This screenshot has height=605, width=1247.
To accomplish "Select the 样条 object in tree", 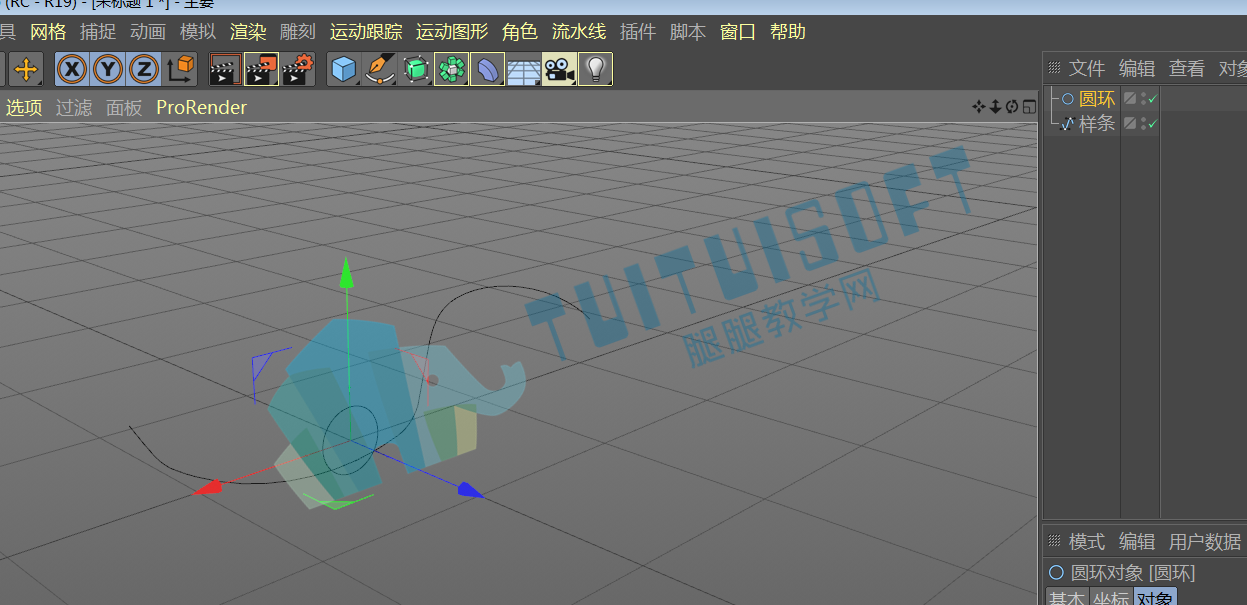I will [x=1097, y=123].
